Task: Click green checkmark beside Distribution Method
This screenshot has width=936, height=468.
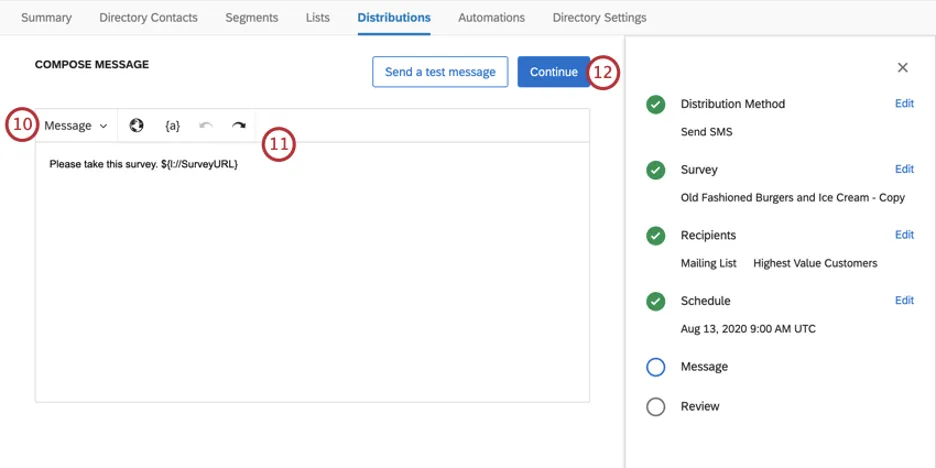Action: click(x=655, y=105)
